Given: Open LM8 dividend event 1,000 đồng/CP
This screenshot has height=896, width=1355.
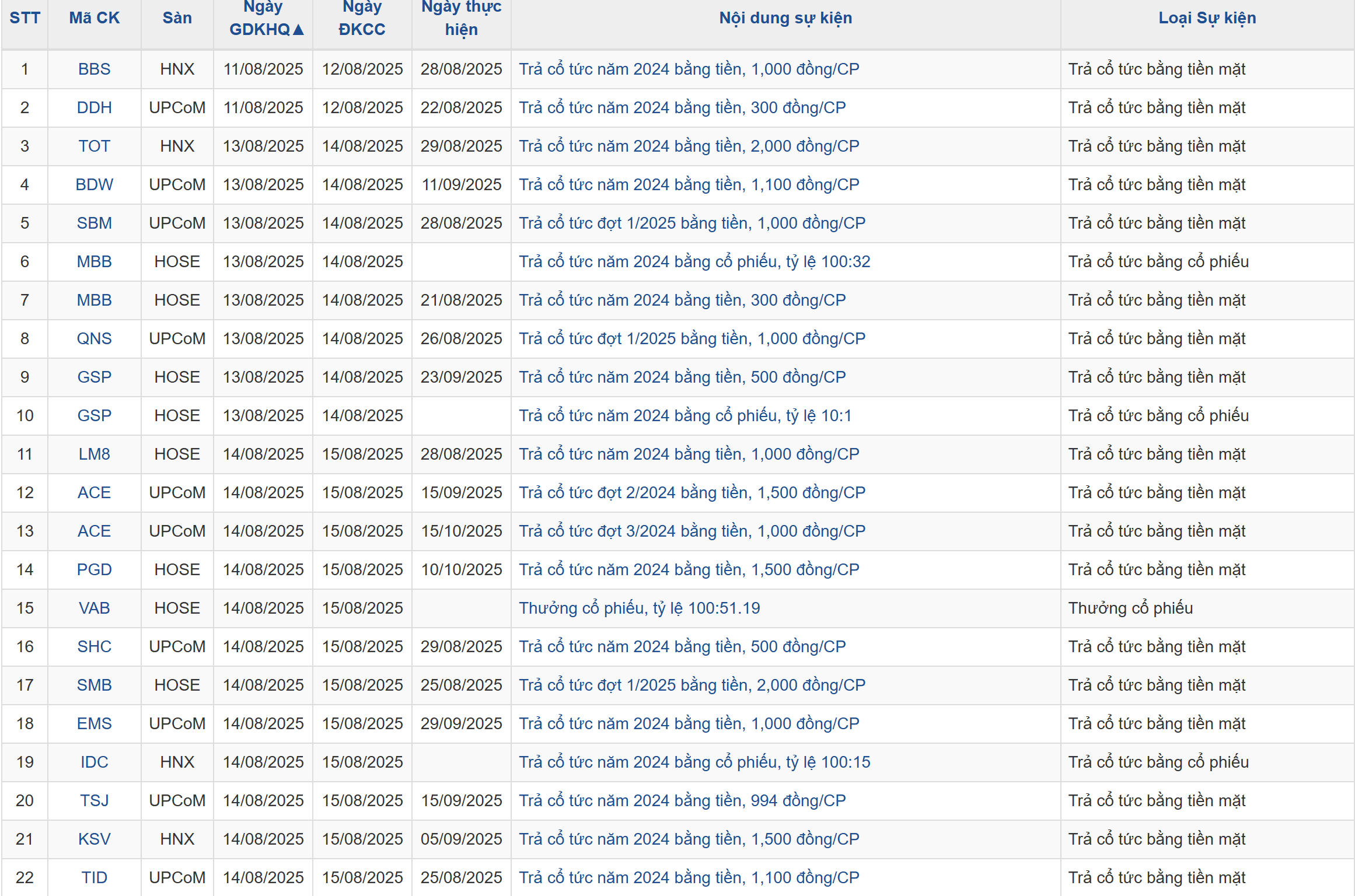Looking at the screenshot, I should coord(689,454).
